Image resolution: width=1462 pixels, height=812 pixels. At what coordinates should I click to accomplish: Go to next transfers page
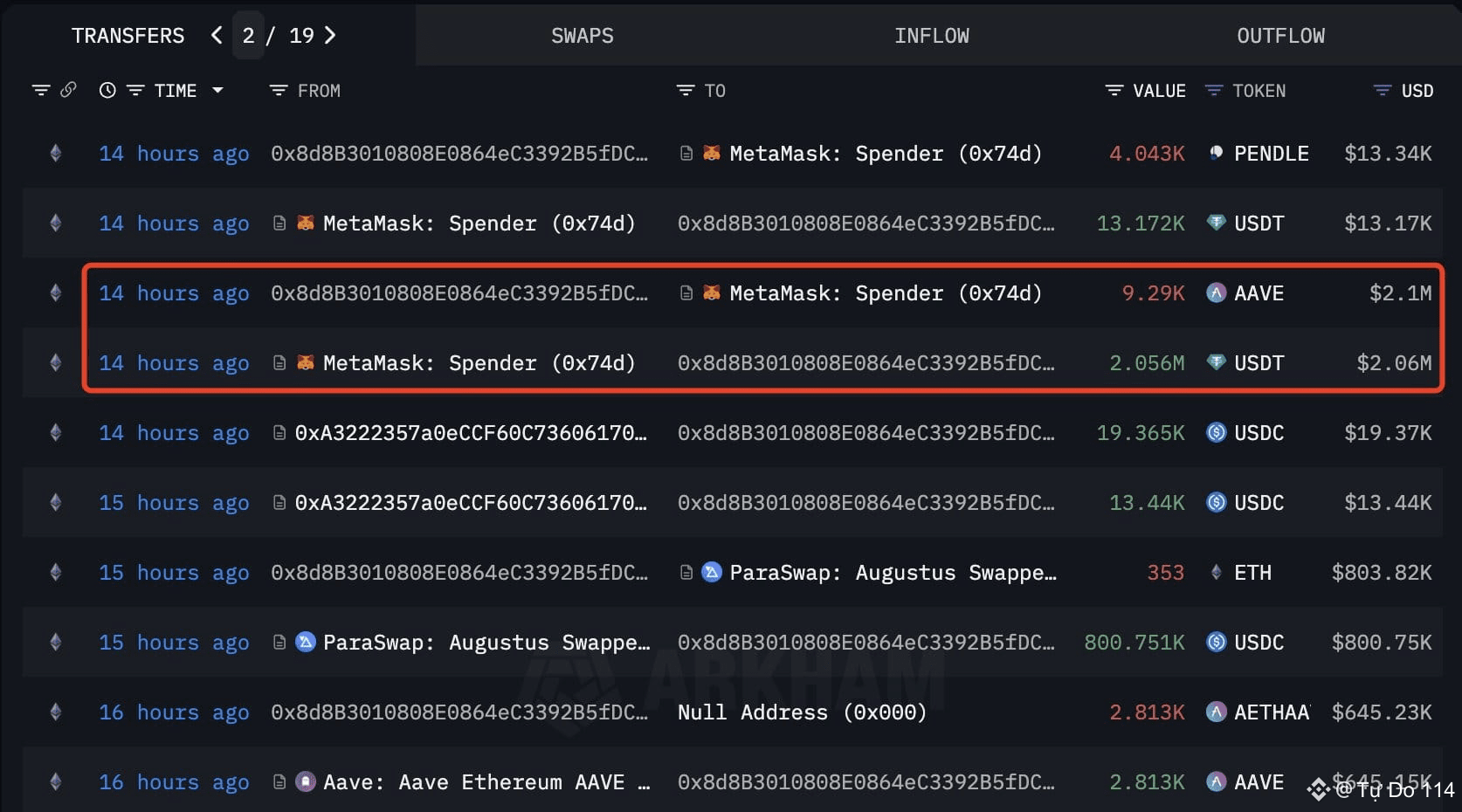point(330,35)
